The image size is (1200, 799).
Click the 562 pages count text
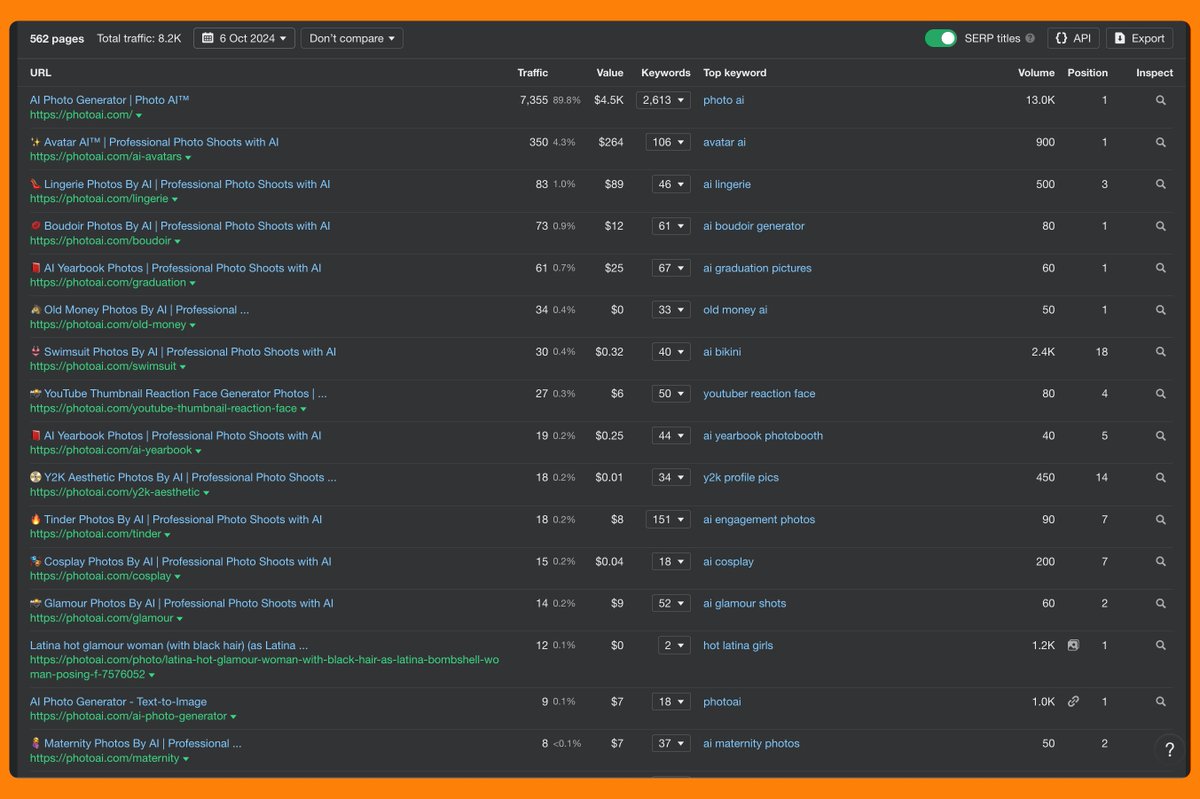57,38
